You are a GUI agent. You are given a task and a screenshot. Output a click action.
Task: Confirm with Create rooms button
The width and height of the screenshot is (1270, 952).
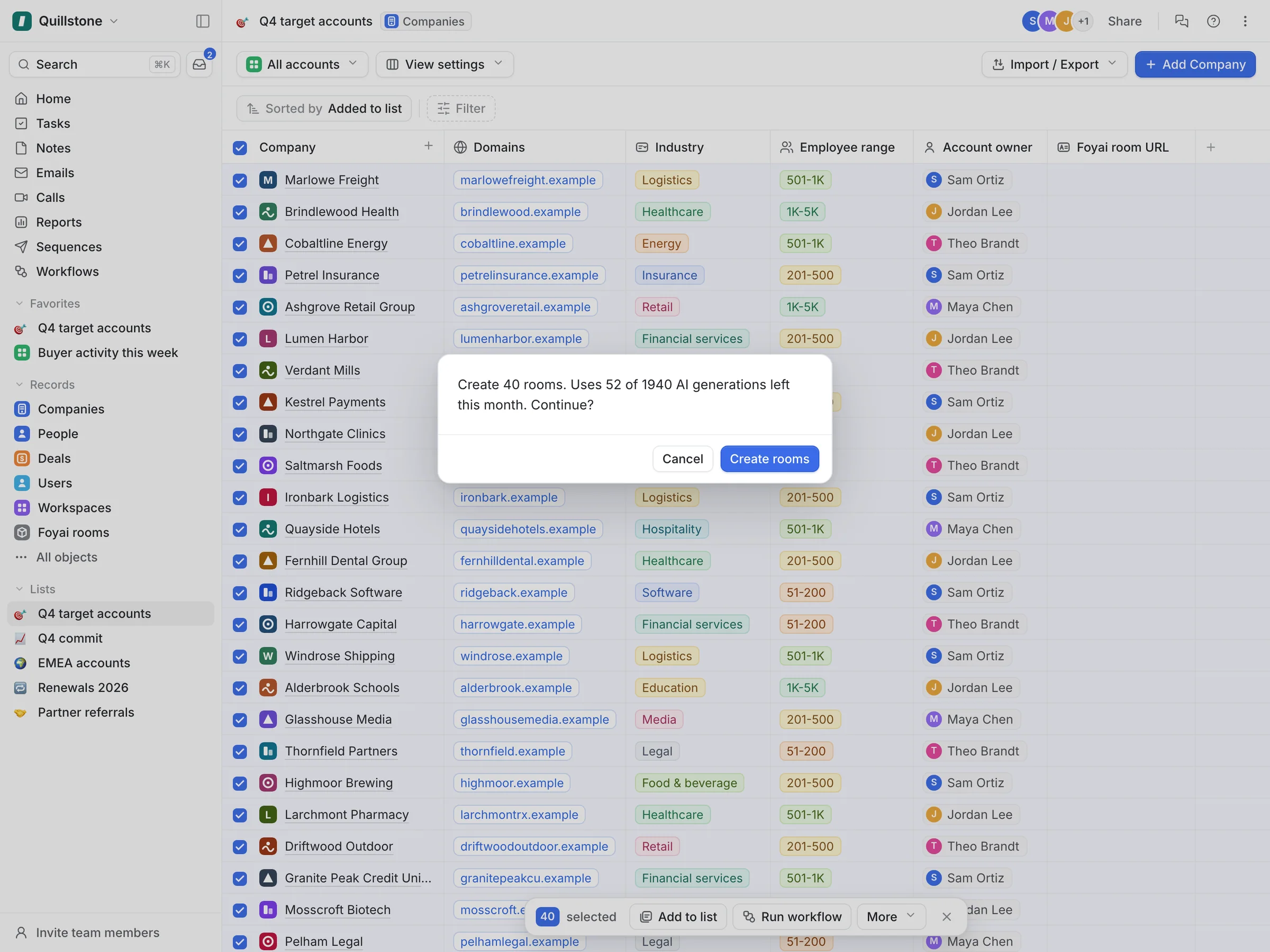(769, 459)
